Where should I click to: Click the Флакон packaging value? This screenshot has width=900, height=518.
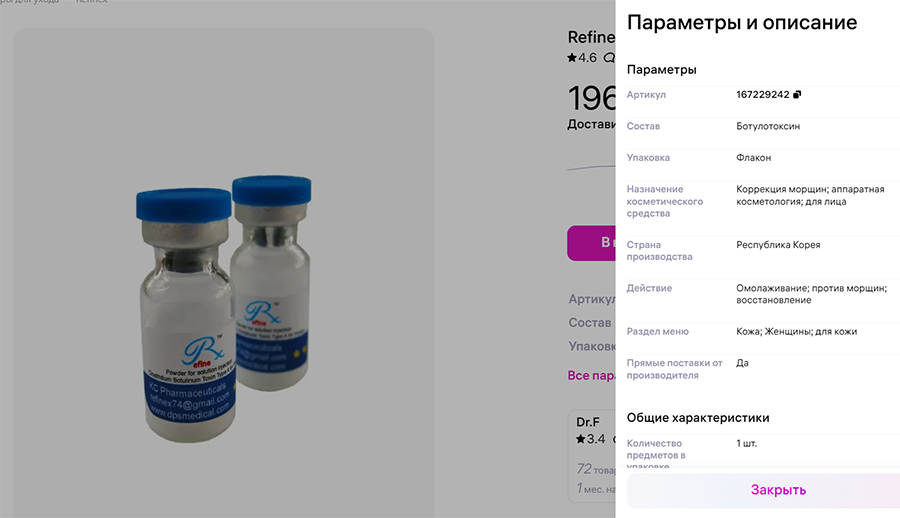754,158
